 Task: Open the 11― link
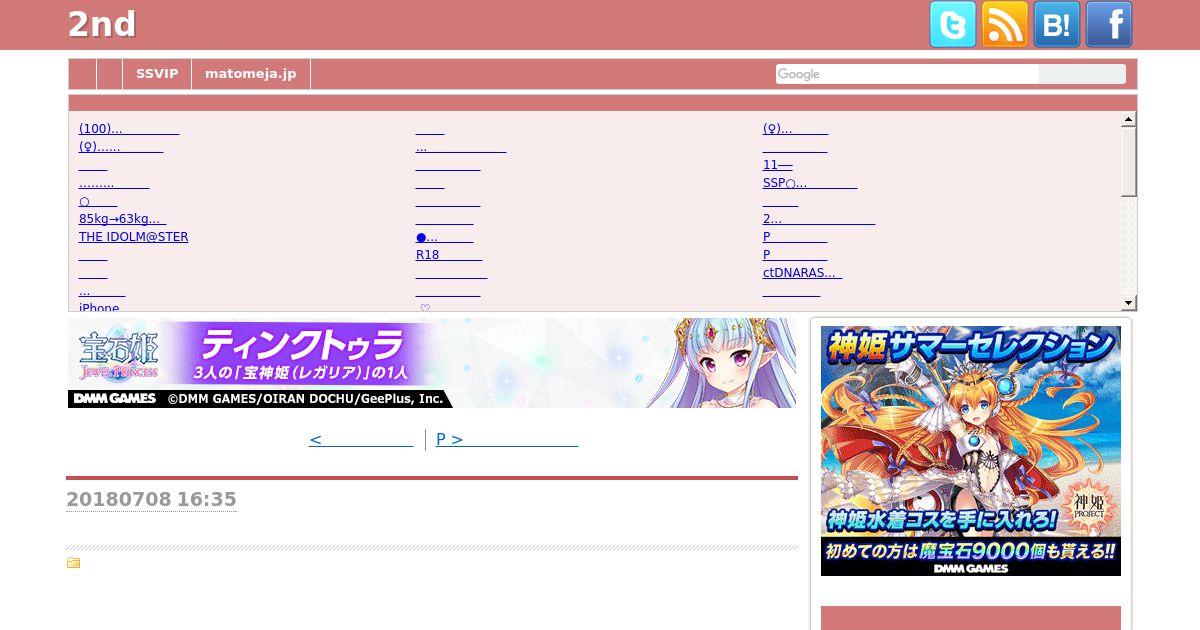[778, 165]
